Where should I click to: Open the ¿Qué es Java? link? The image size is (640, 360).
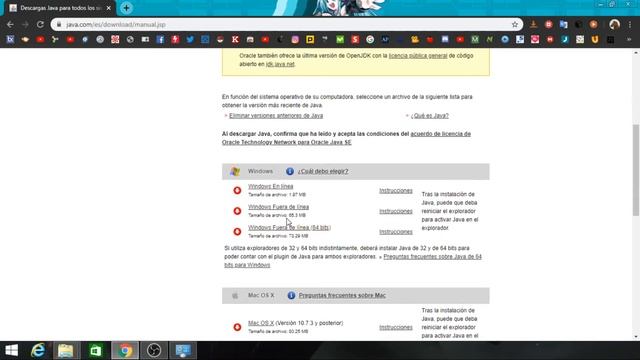click(430, 116)
